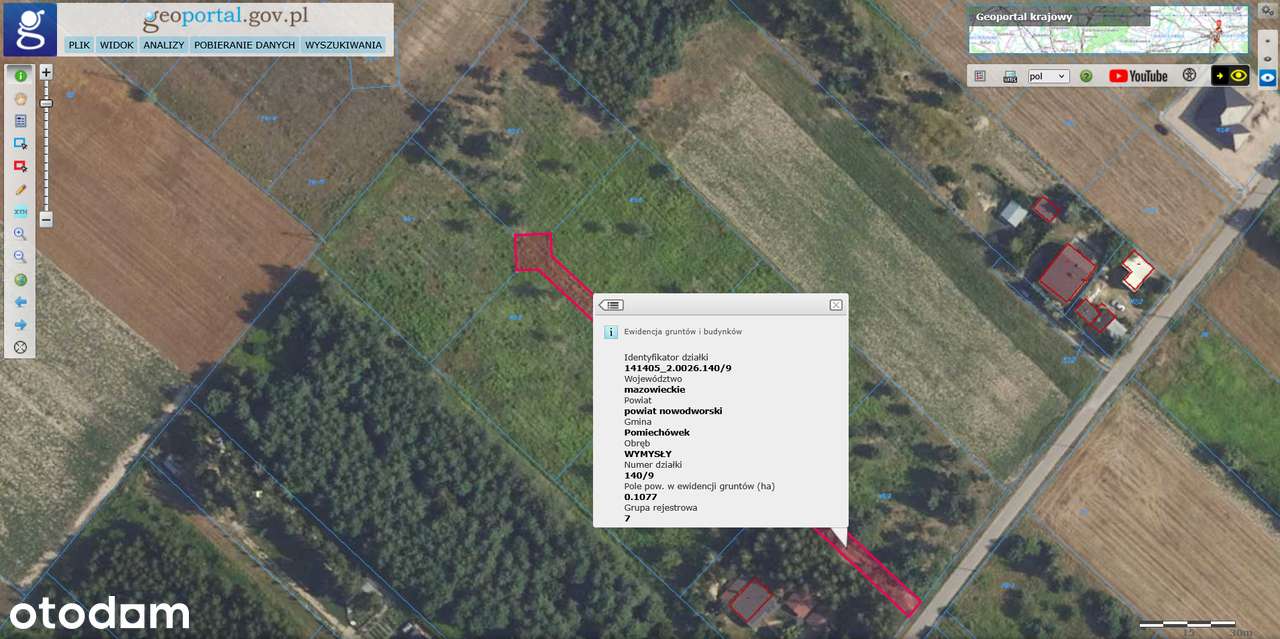1280x639 pixels.
Task: Select the red rectangle selection tool
Action: click(x=20, y=166)
